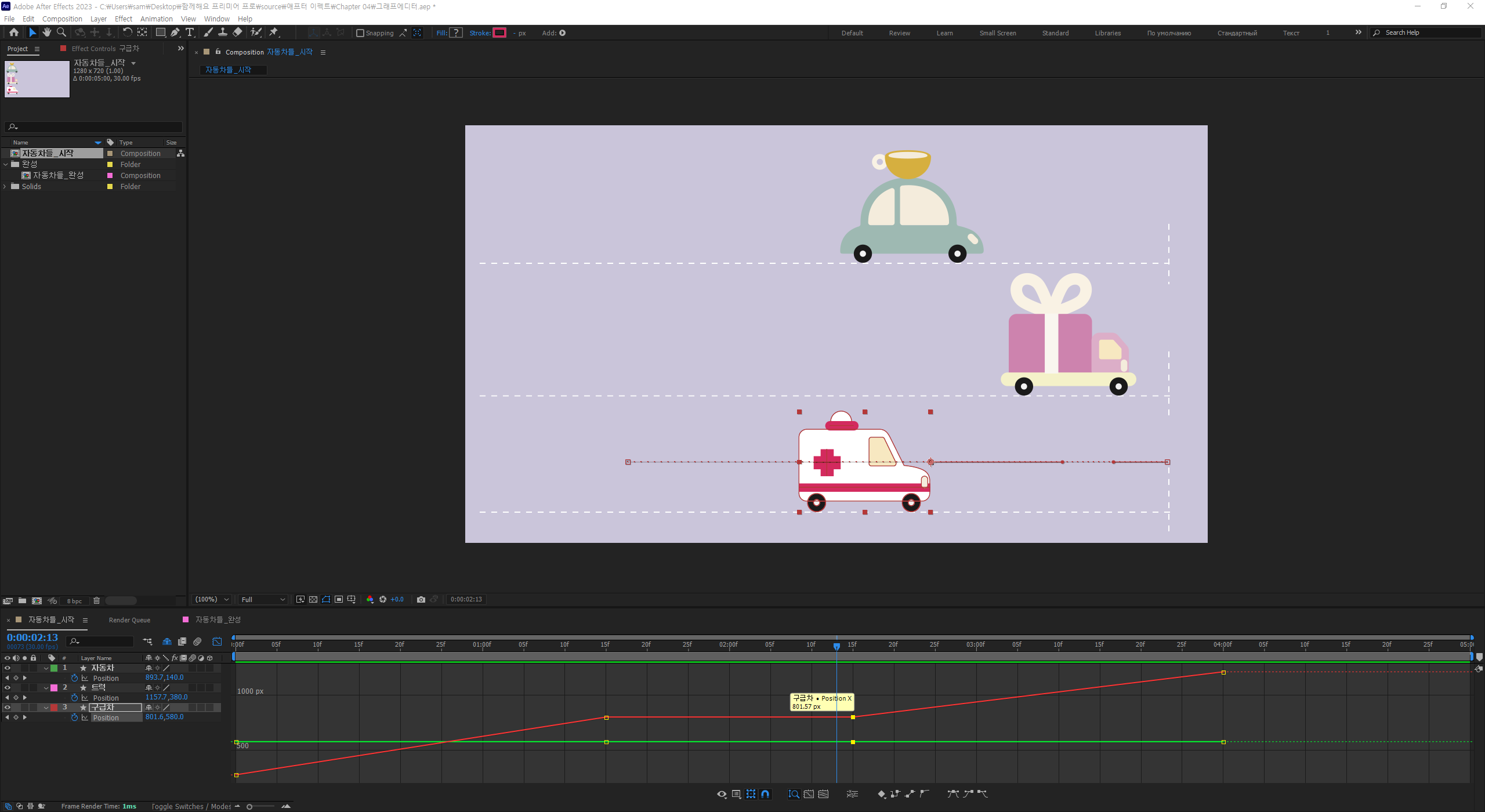
Task: Toggle the Graph Editor button in timeline
Action: (x=217, y=641)
